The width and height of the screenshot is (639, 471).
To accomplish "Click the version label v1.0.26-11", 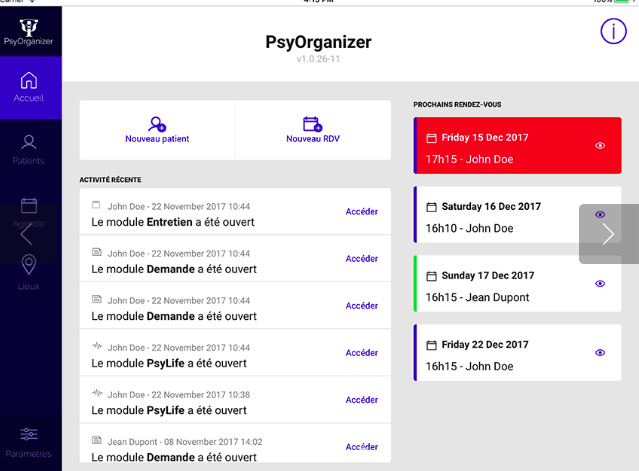I will pyautogui.click(x=318, y=59).
